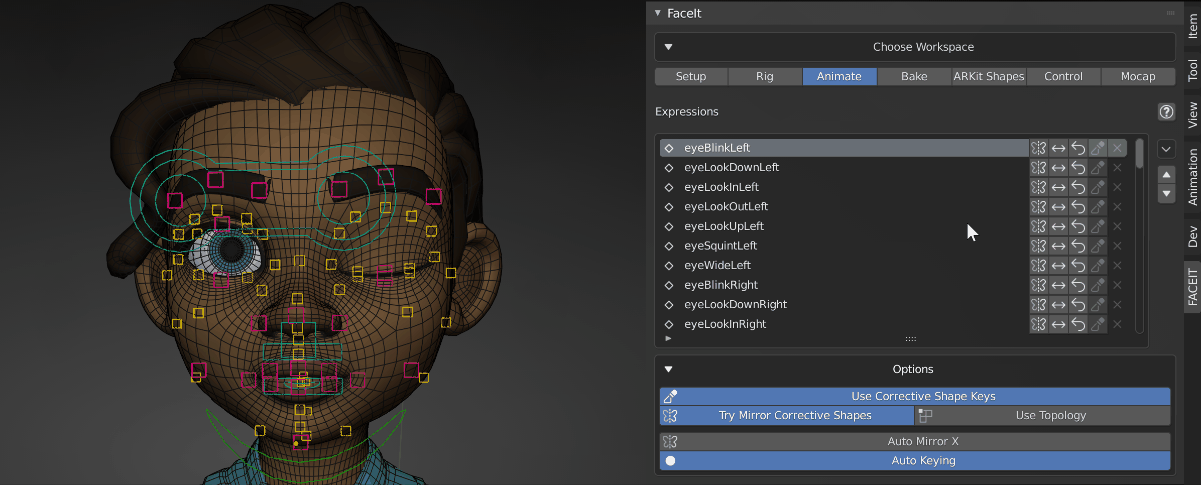Viewport: 1201px width, 485px height.
Task: Turn off Auto Keying
Action: (x=914, y=461)
